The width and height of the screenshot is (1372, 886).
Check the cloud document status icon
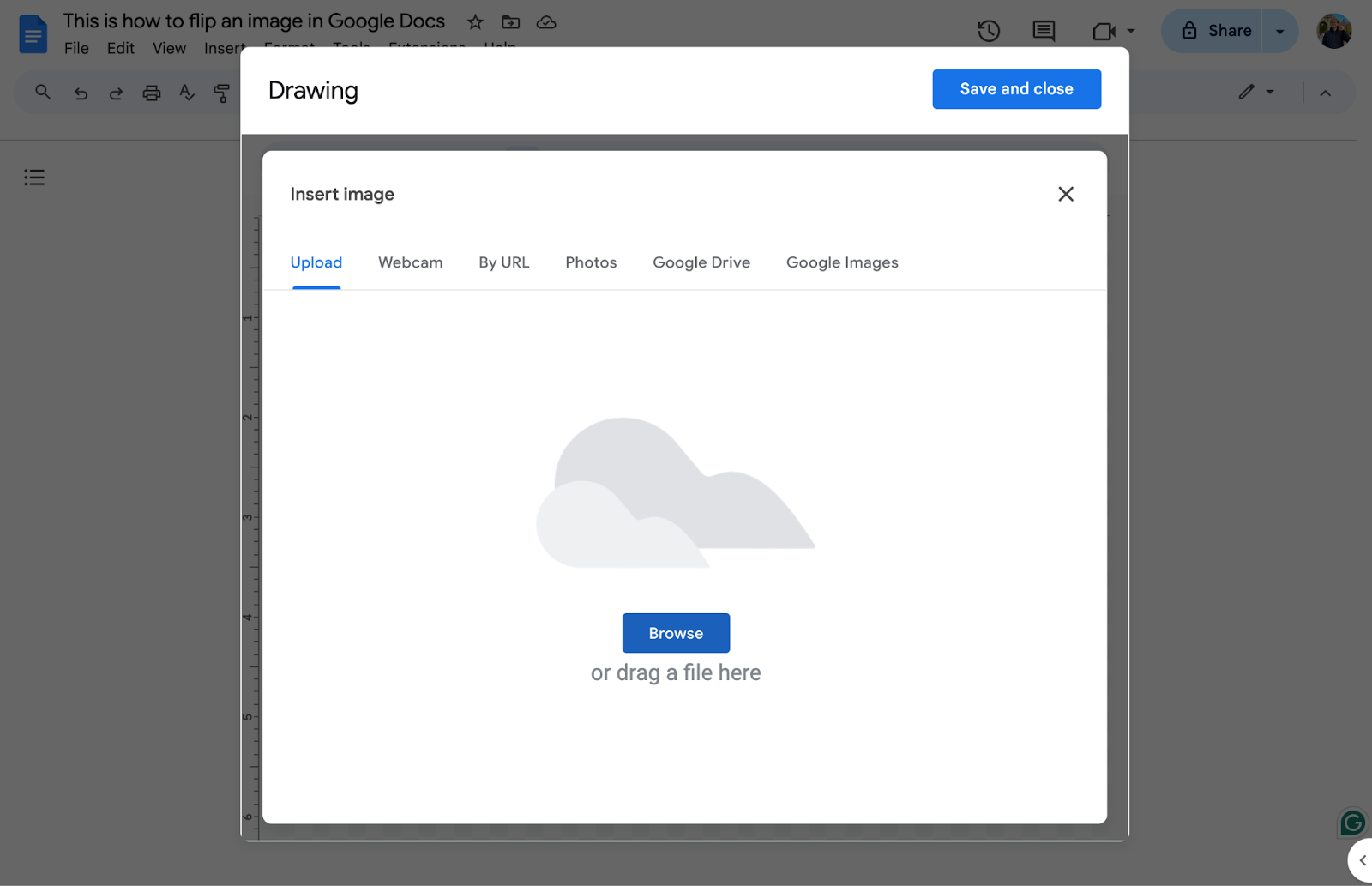pyautogui.click(x=546, y=22)
